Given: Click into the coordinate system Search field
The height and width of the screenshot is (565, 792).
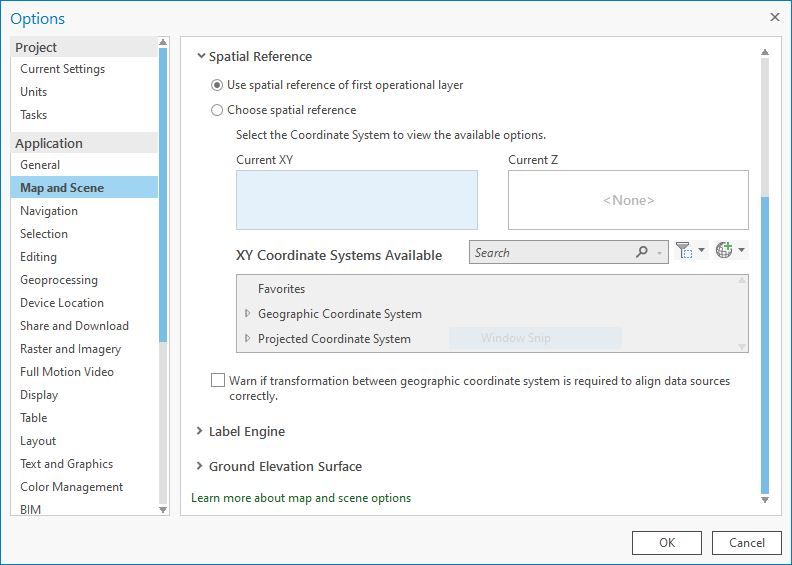Looking at the screenshot, I should pos(550,253).
